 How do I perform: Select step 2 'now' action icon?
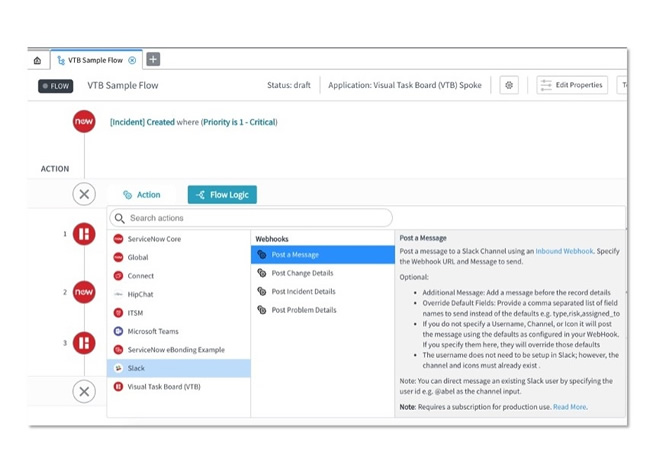point(84,292)
